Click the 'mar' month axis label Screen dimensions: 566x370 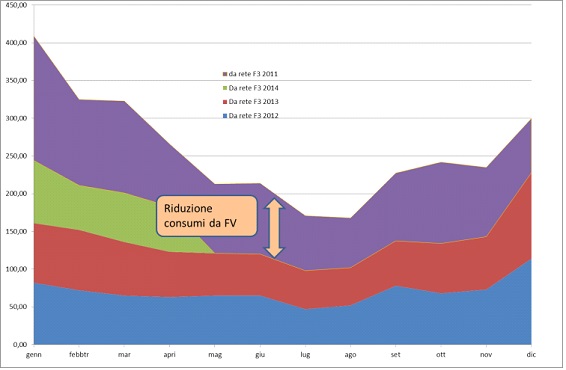coord(124,354)
